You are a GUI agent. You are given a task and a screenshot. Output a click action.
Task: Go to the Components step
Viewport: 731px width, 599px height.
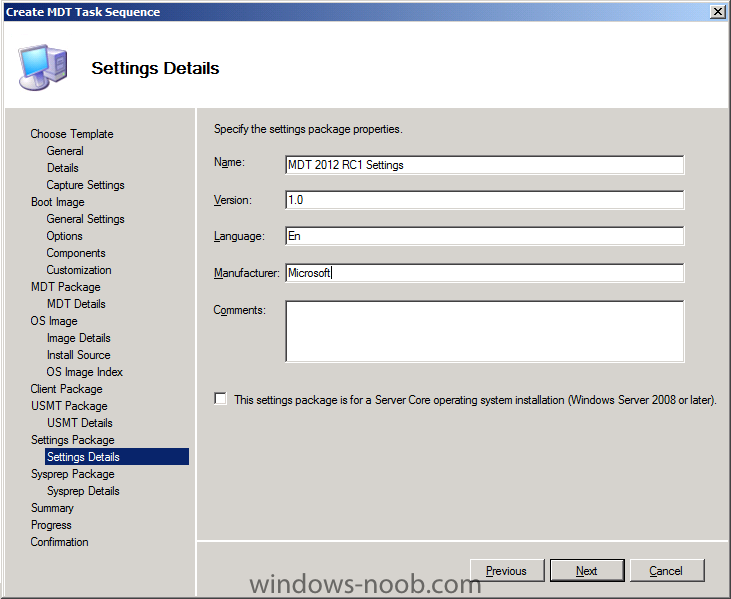(76, 253)
